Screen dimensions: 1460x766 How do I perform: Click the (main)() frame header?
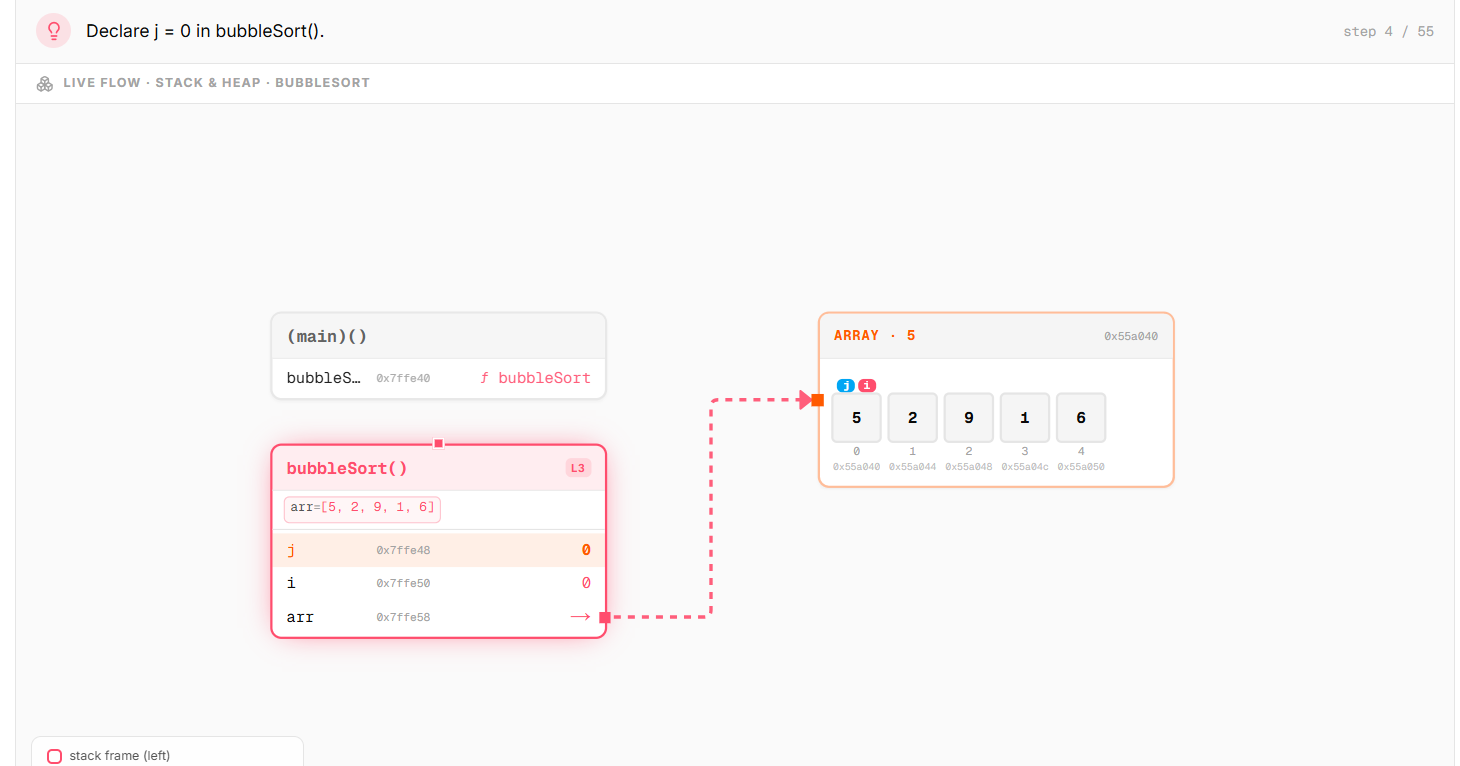point(439,336)
